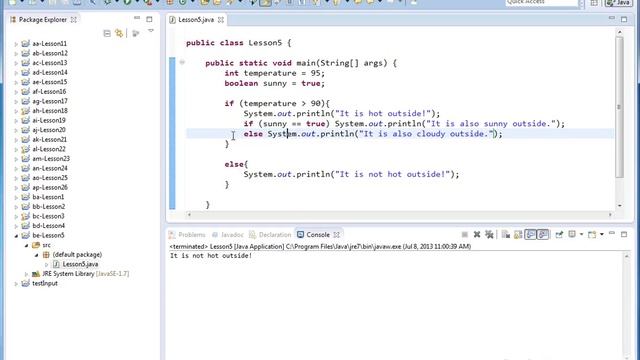Select ak-Lesson21 in Package Explorer
640x360 pixels.
[x=49, y=140]
